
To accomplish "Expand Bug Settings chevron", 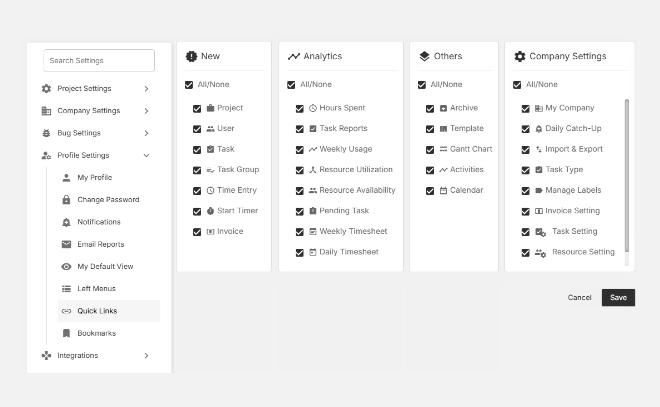I will [146, 133].
